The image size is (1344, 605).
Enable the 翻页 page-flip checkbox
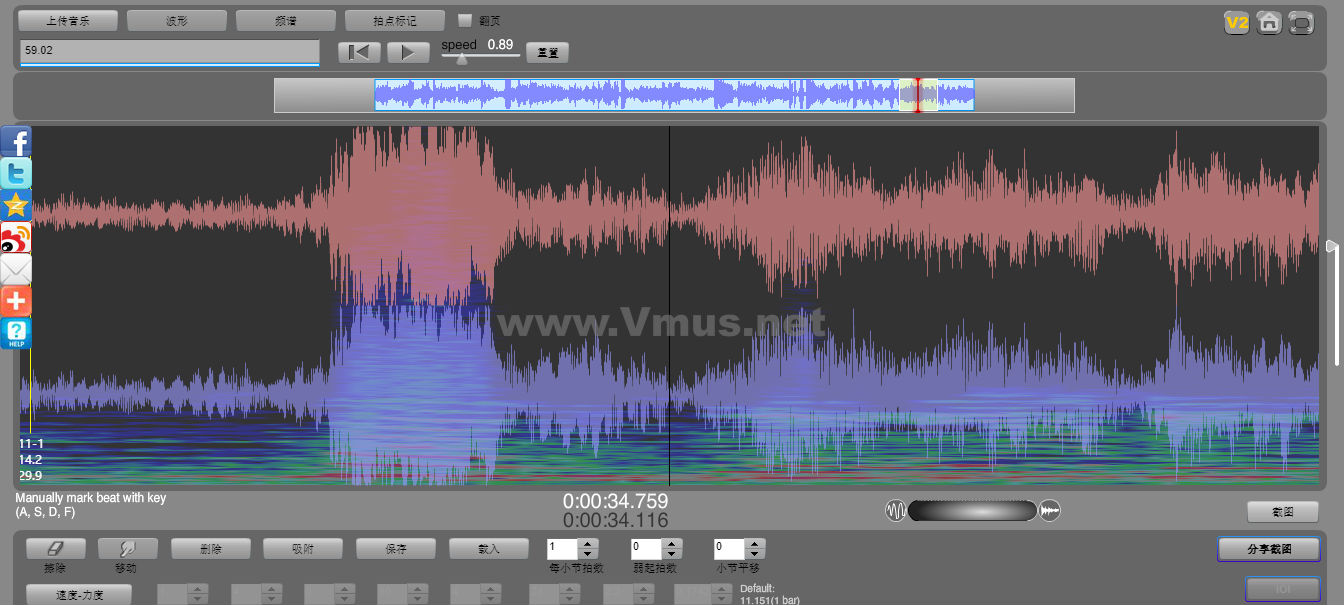(464, 20)
